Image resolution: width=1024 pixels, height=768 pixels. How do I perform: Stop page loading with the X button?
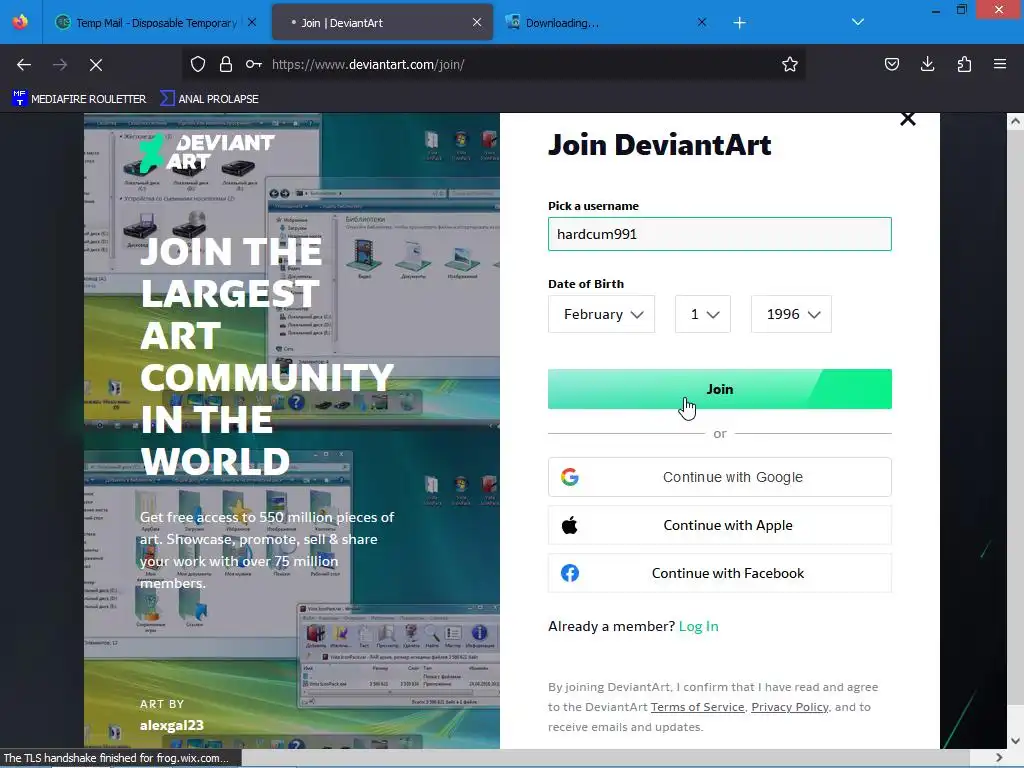(96, 65)
